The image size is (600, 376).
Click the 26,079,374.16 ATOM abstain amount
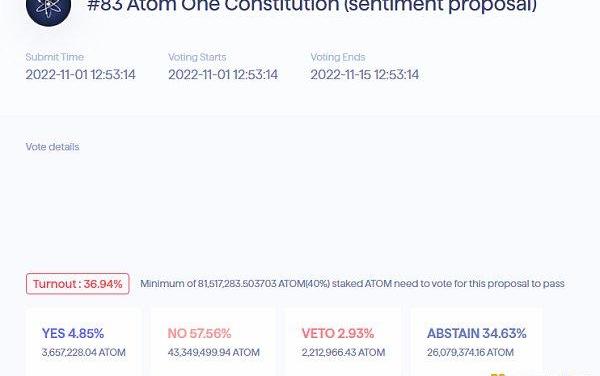click(470, 352)
